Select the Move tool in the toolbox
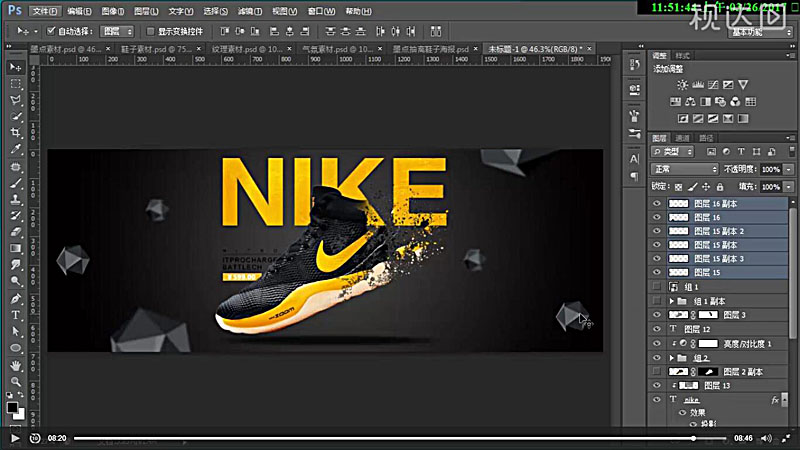Screen dimensions: 800x450 (x=16, y=67)
